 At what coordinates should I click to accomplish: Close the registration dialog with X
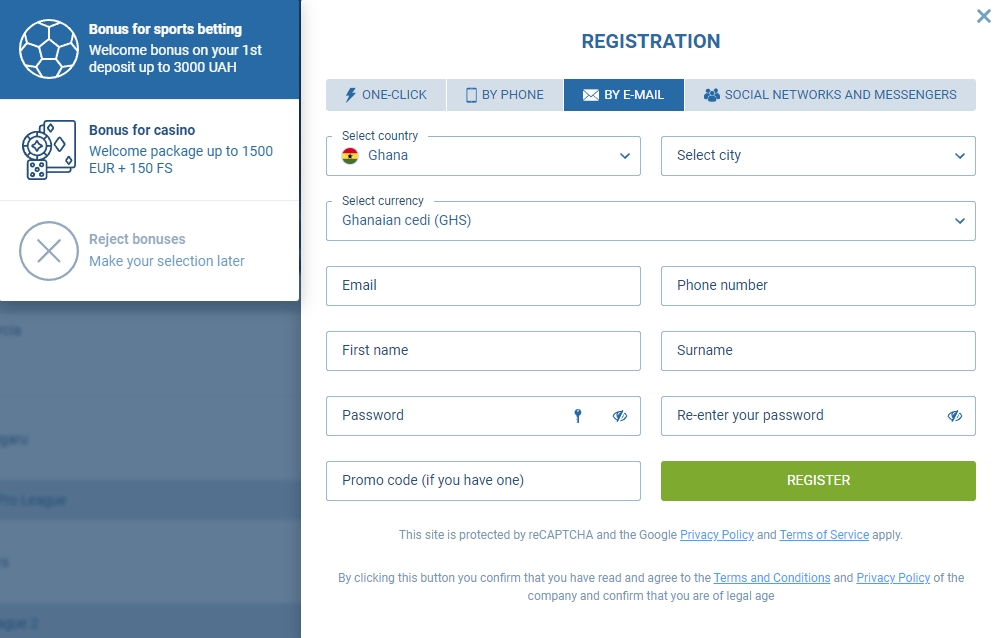click(x=983, y=16)
